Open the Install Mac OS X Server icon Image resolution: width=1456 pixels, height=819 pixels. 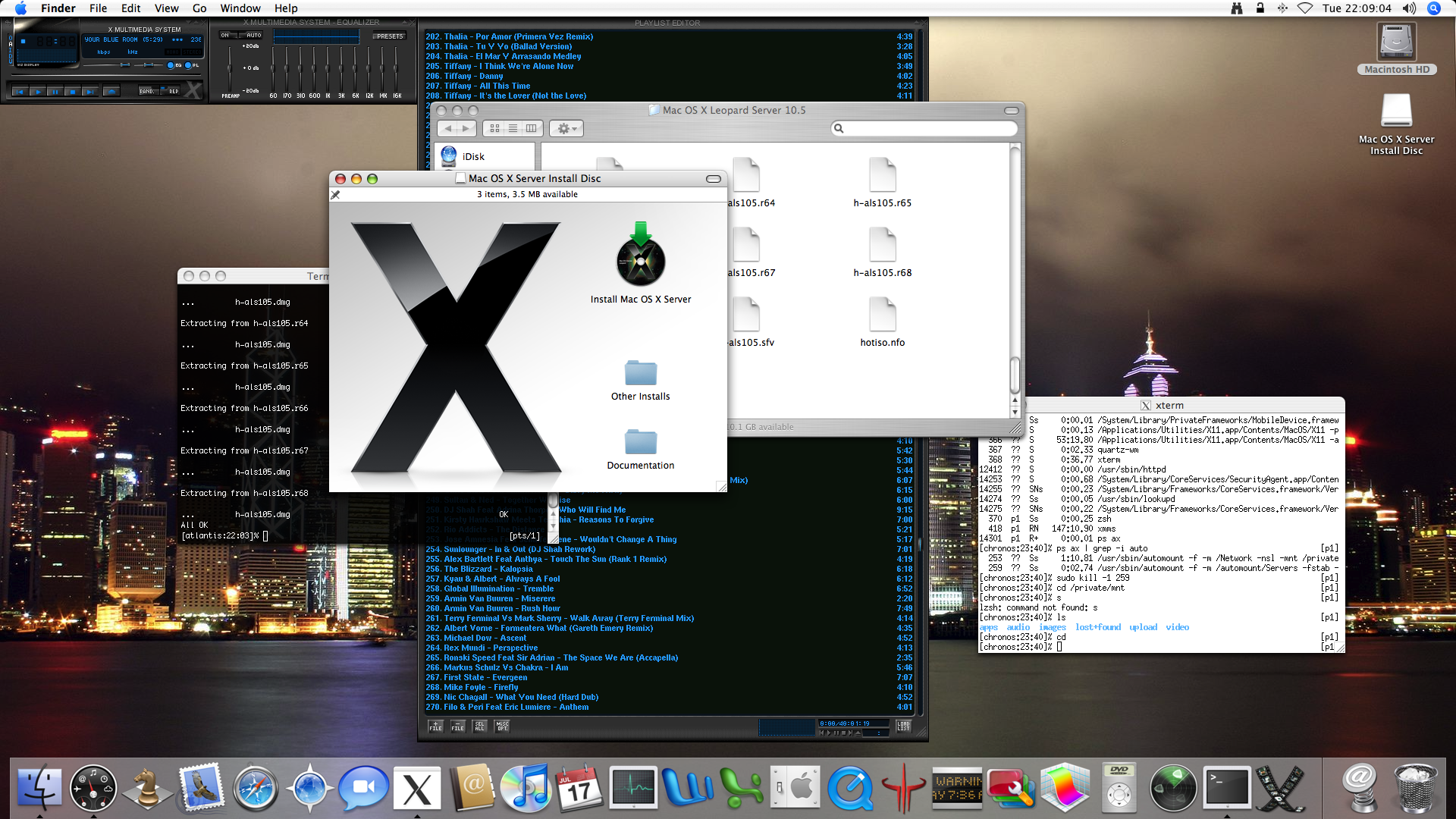[x=641, y=262]
